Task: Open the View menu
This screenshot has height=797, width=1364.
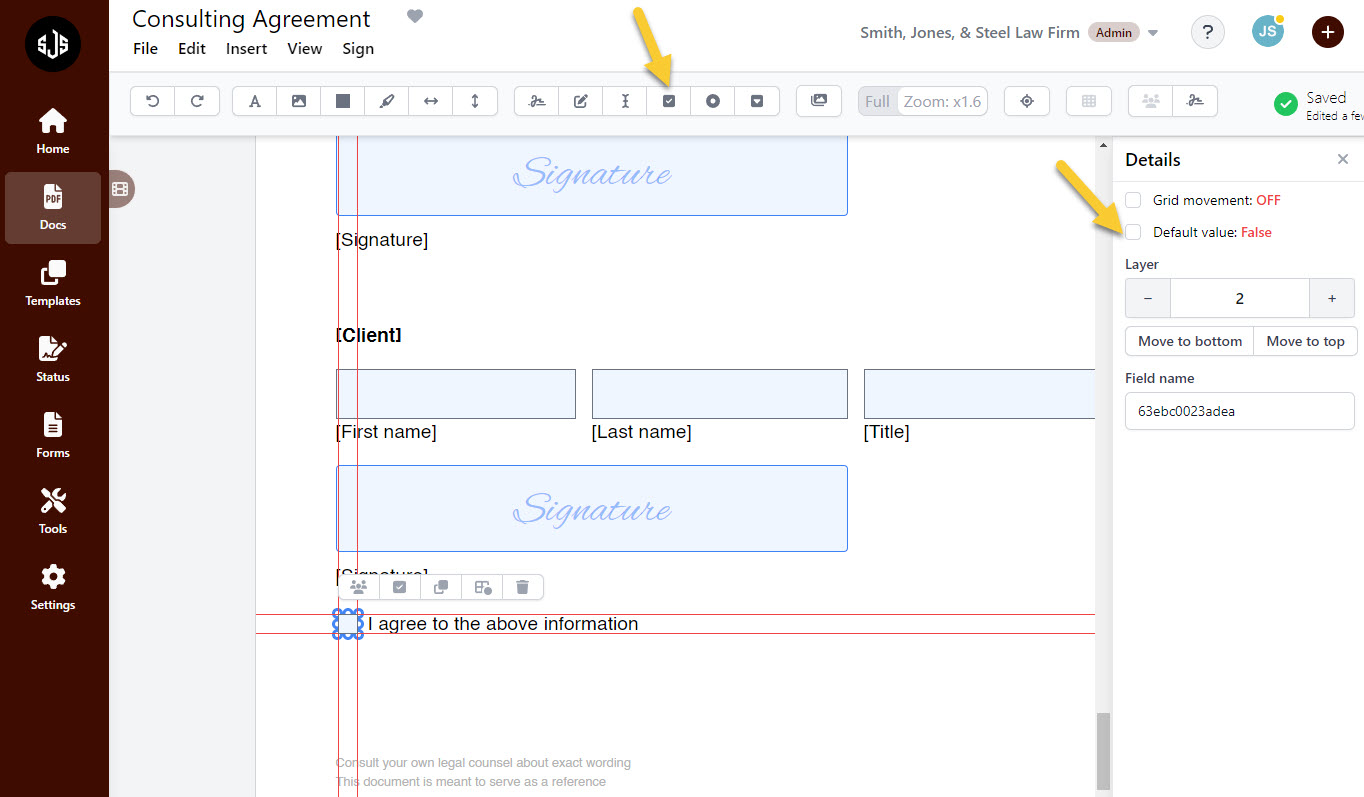Action: (305, 48)
